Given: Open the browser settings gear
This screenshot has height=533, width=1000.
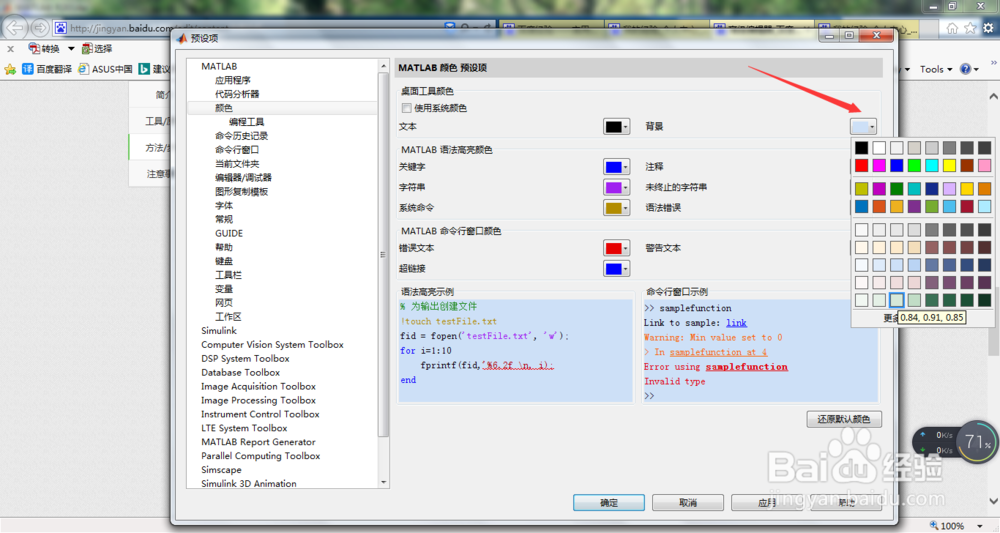Looking at the screenshot, I should point(988,28).
